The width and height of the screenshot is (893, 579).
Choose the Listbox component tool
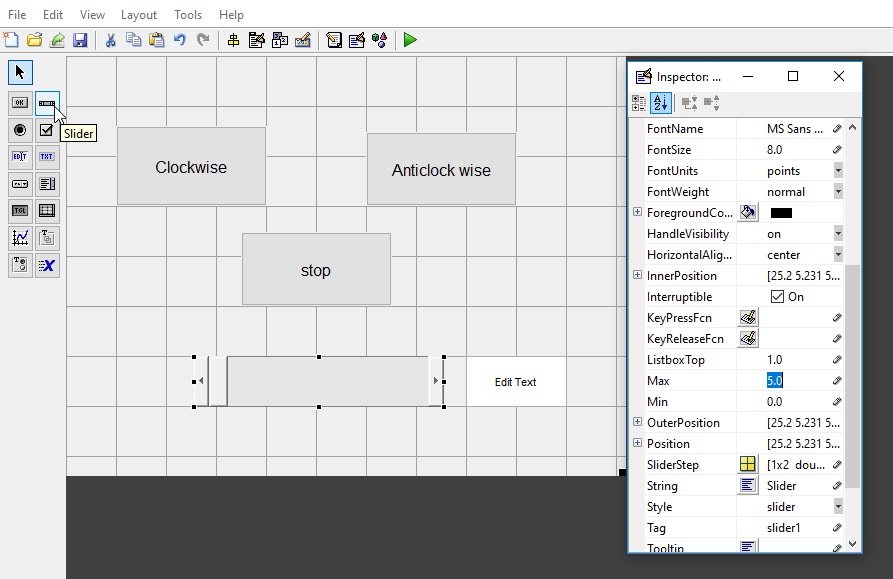pyautogui.click(x=47, y=184)
